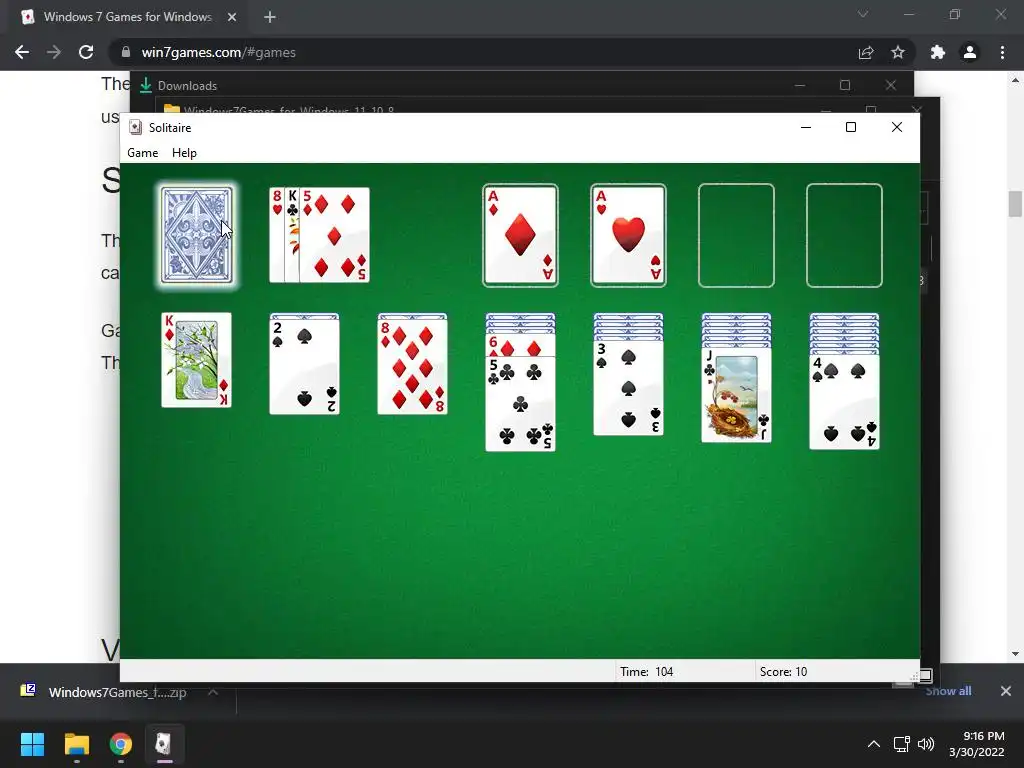Select the 3 of spades card
1024x768 pixels.
(628, 388)
